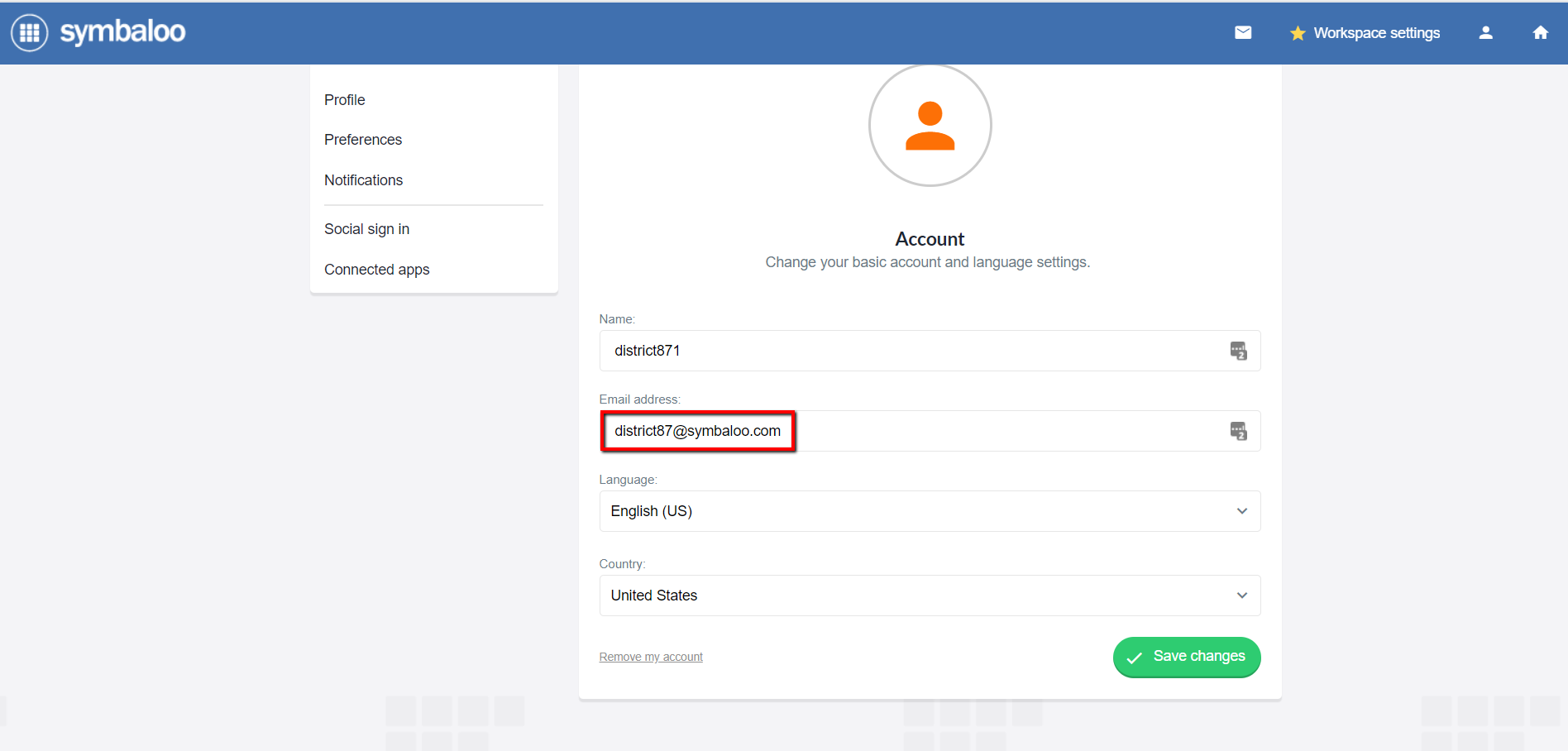Image resolution: width=1568 pixels, height=751 pixels.
Task: Go to home via house icon
Action: [1540, 33]
